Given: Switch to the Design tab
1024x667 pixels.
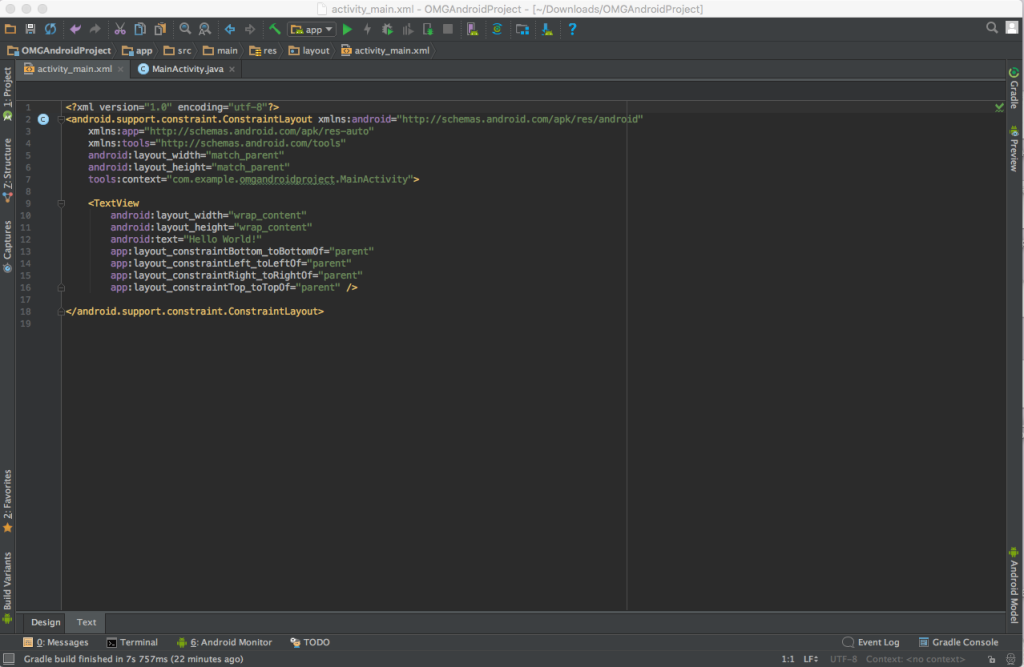Looking at the screenshot, I should (x=45, y=622).
